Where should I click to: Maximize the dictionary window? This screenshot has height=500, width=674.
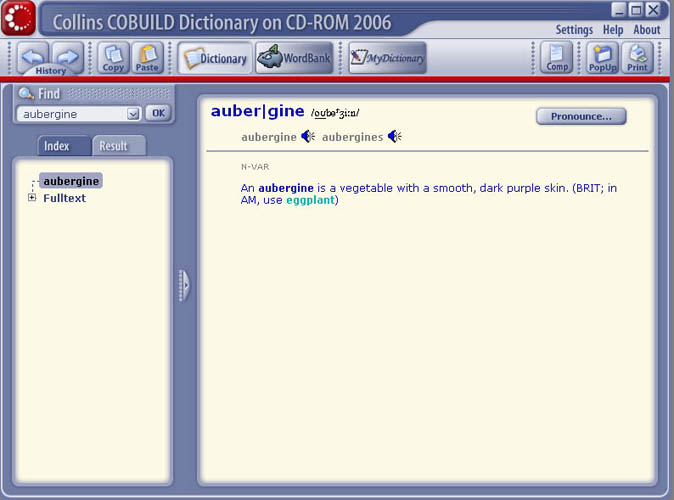coord(636,9)
